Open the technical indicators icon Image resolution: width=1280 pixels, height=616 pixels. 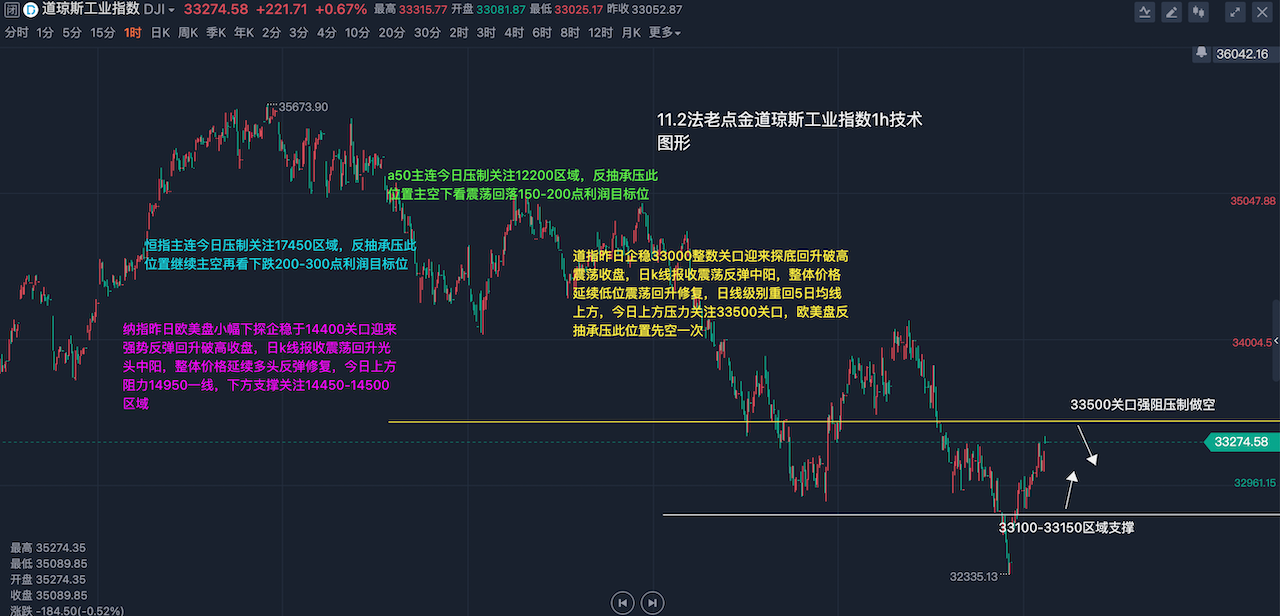(x=1145, y=12)
